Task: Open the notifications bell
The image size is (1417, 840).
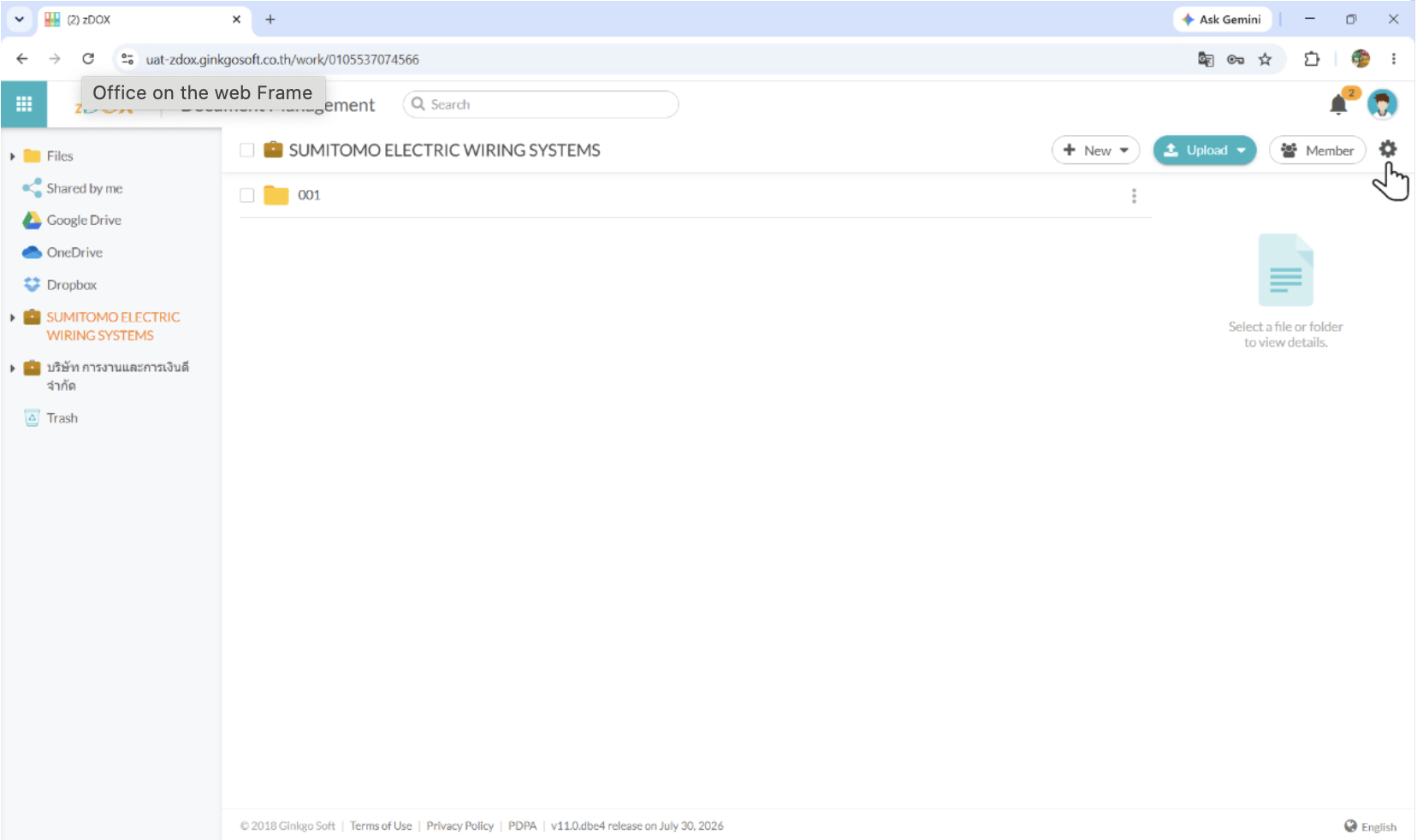Action: [1339, 104]
